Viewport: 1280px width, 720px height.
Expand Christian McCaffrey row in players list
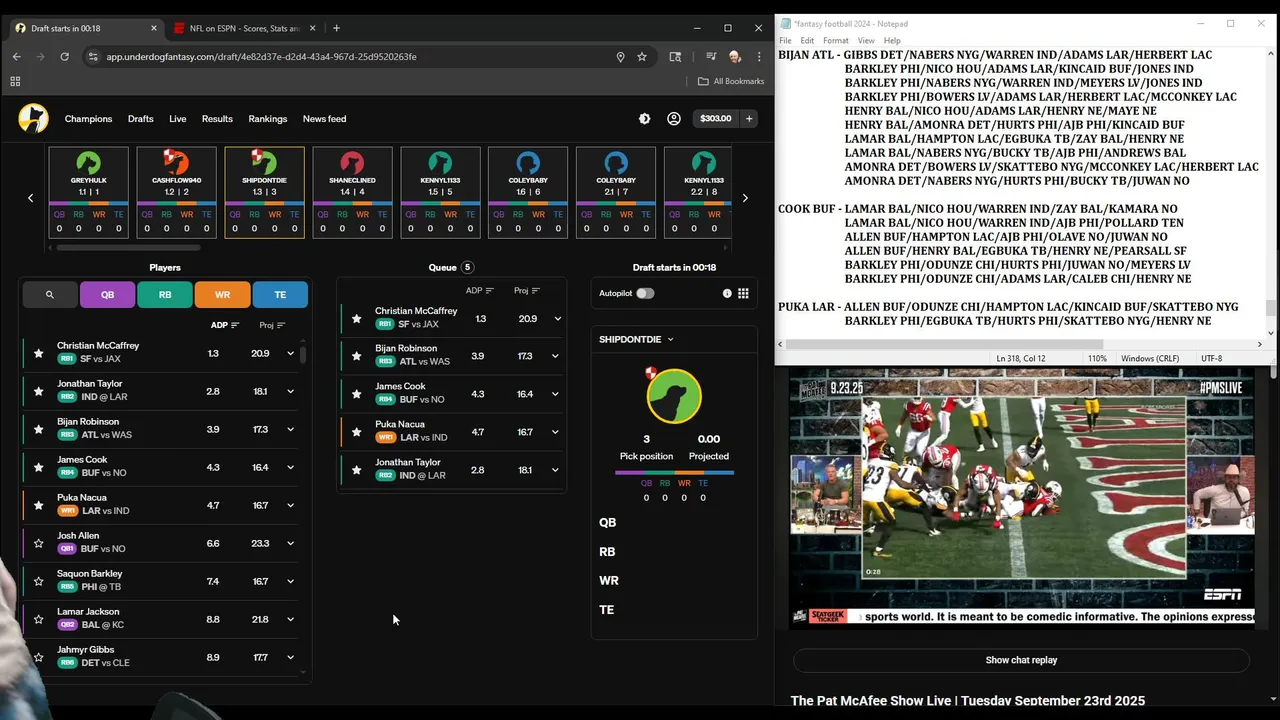point(291,353)
